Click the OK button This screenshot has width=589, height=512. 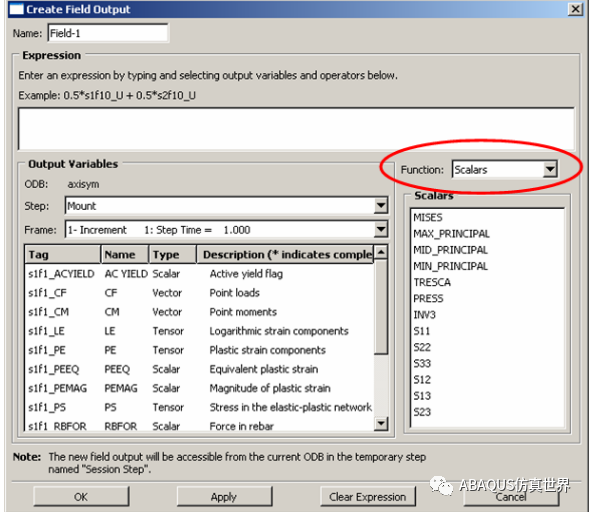[x=81, y=497]
